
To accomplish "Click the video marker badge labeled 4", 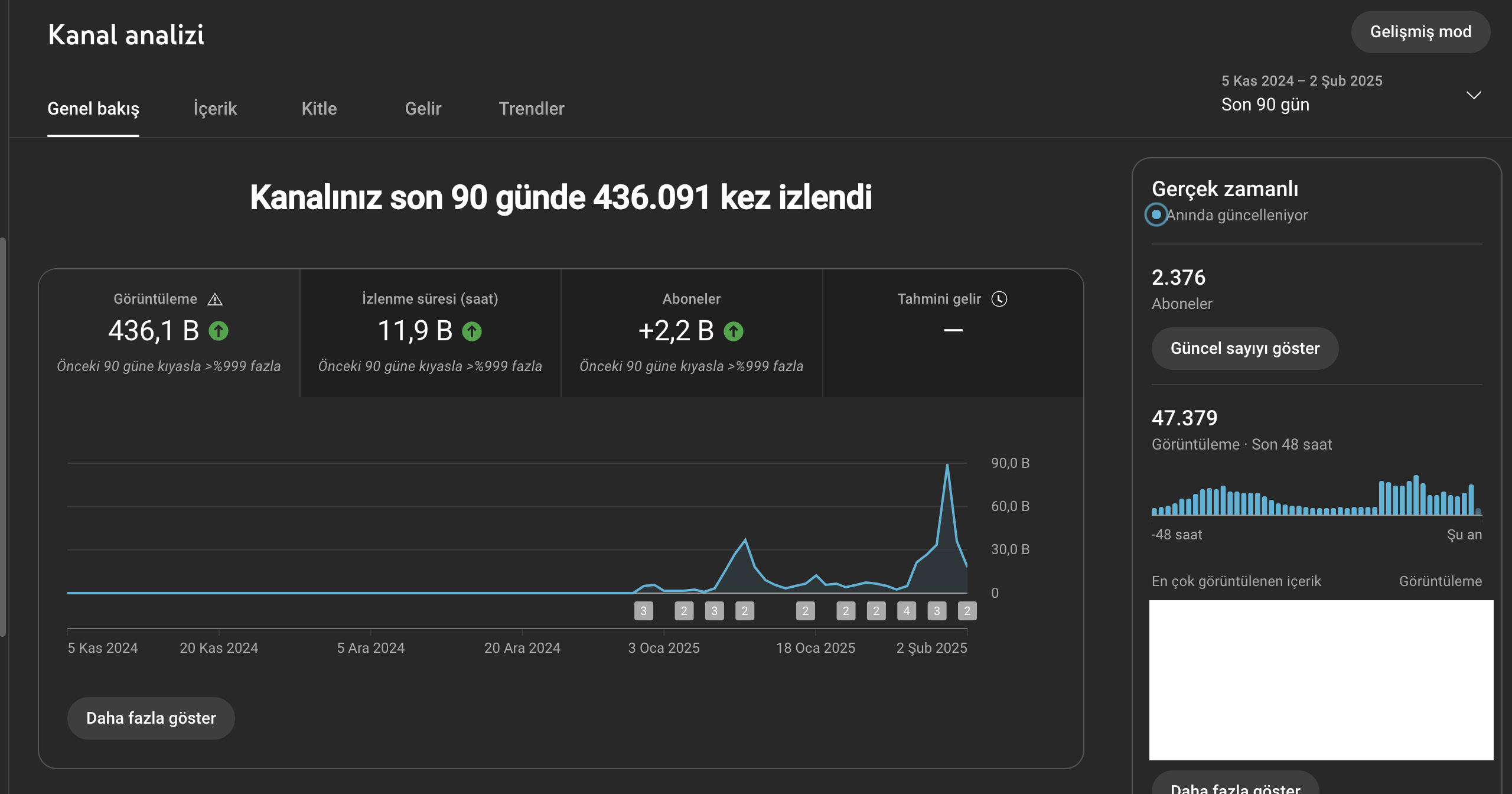I will click(907, 611).
